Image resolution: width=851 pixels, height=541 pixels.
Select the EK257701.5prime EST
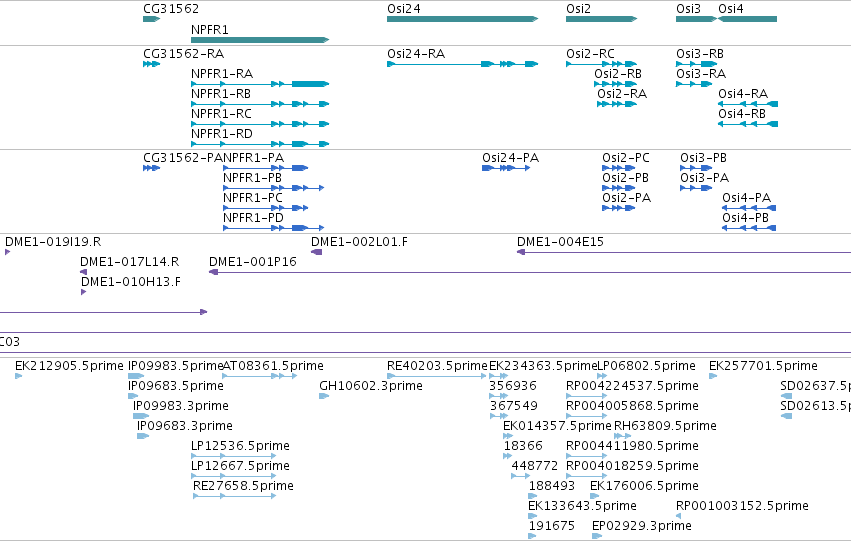coord(713,376)
